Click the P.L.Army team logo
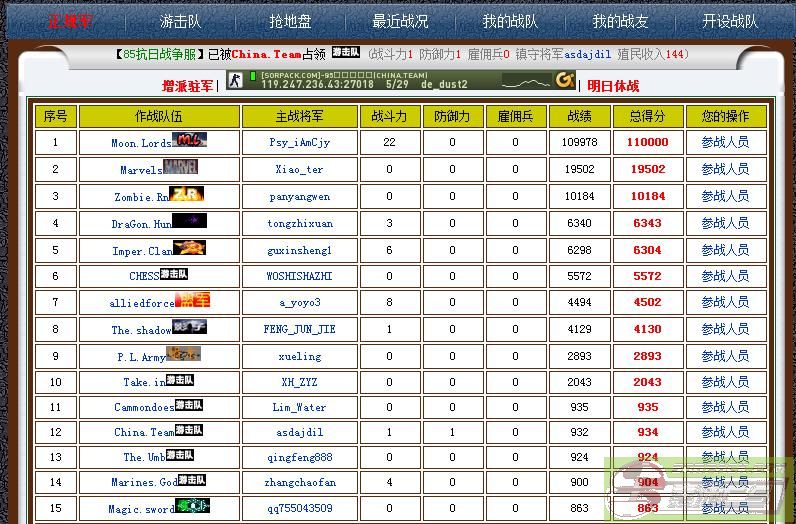Screen dimensions: 796x524 [183, 354]
